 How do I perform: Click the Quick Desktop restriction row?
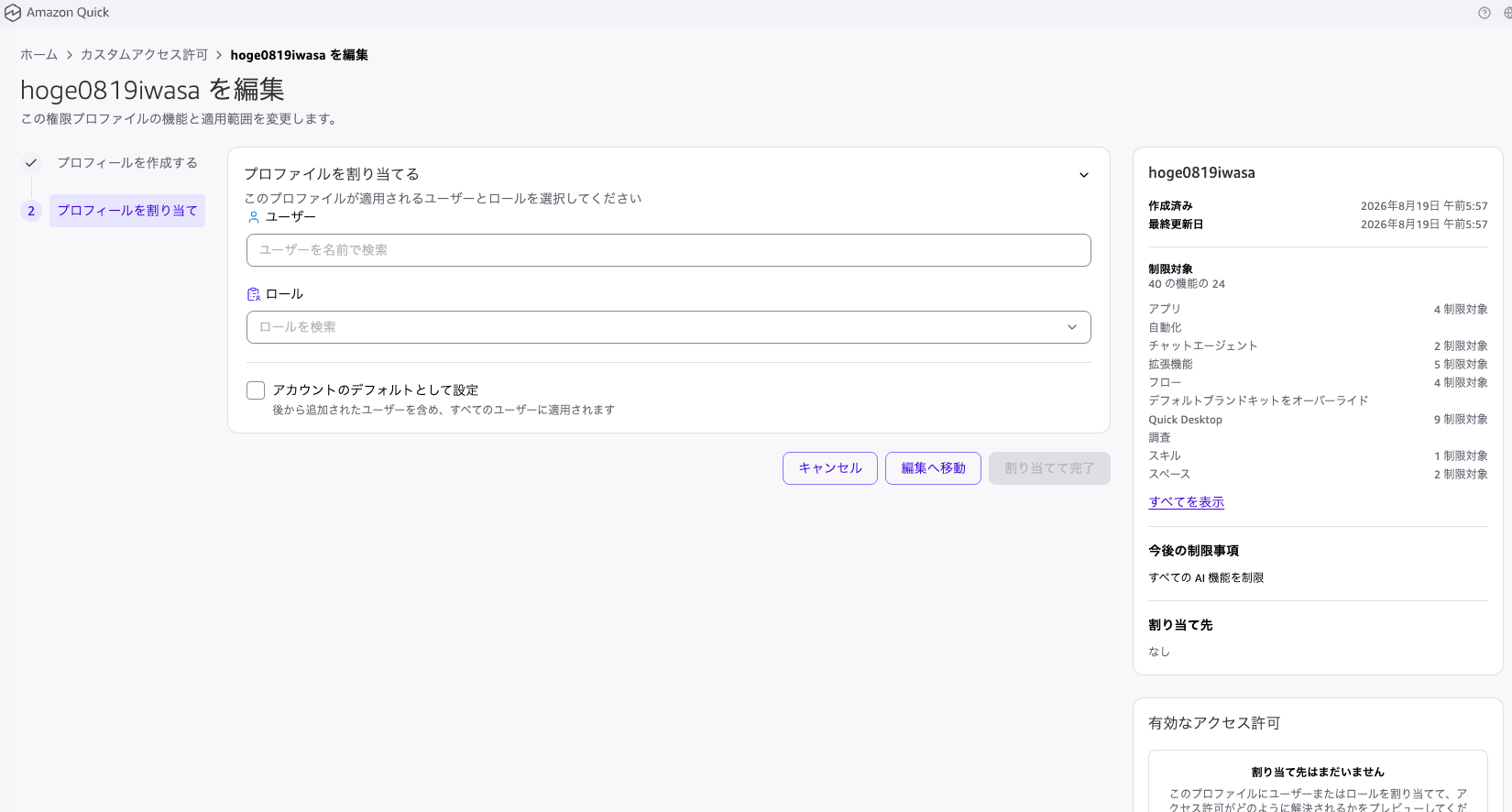click(x=1318, y=420)
